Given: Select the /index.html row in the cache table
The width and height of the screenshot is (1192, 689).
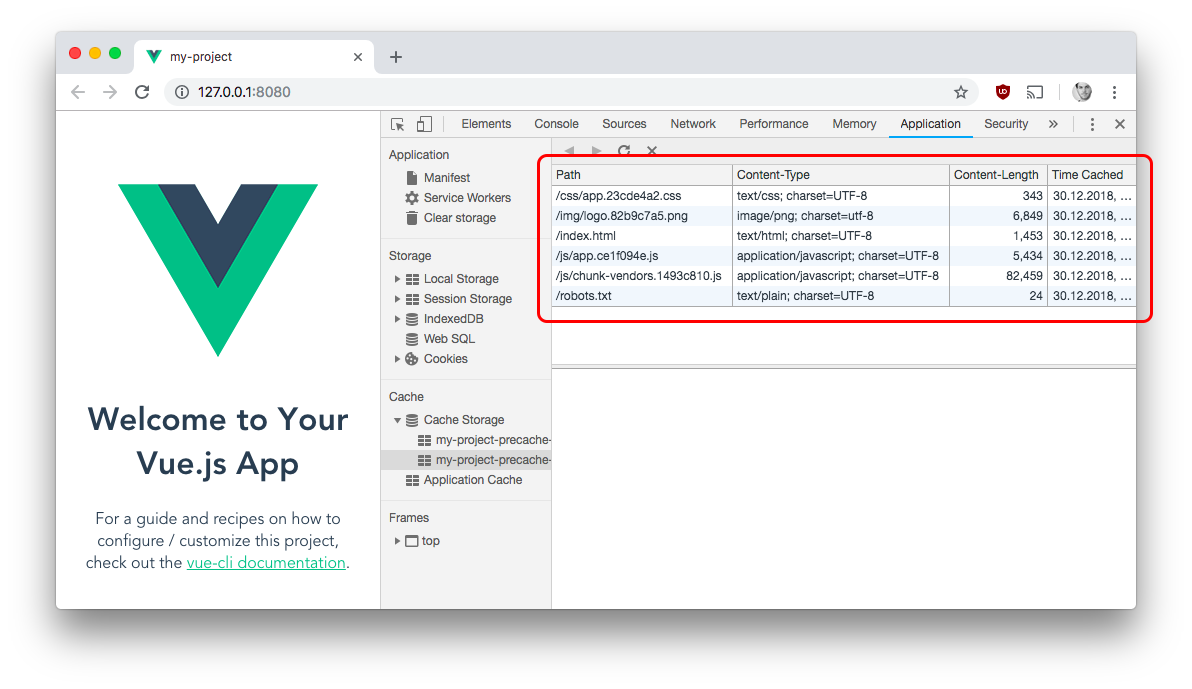Looking at the screenshot, I should [640, 236].
